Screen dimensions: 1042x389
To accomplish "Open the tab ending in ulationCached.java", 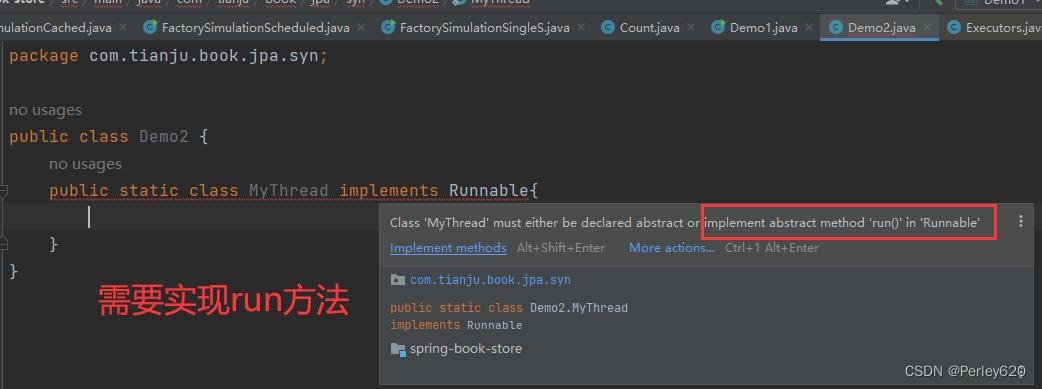I will tap(56, 28).
